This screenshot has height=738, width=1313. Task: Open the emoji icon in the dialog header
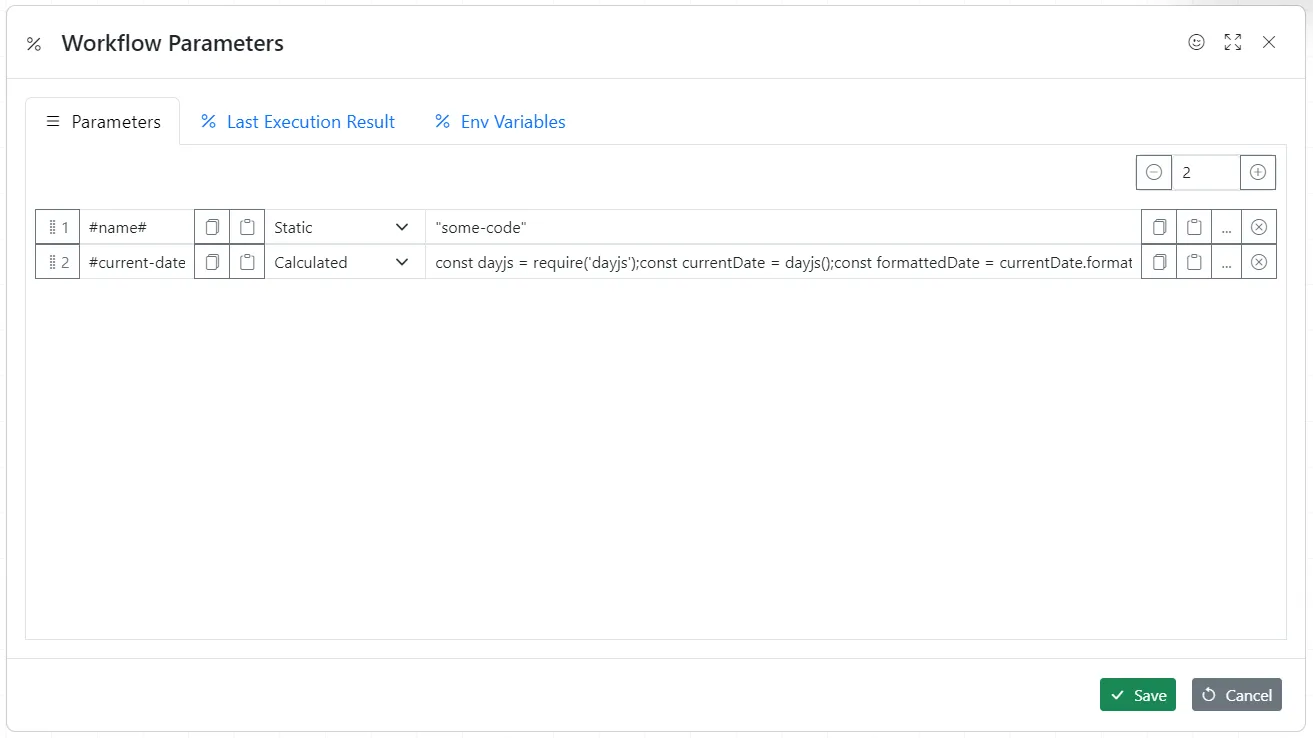pyautogui.click(x=1196, y=42)
